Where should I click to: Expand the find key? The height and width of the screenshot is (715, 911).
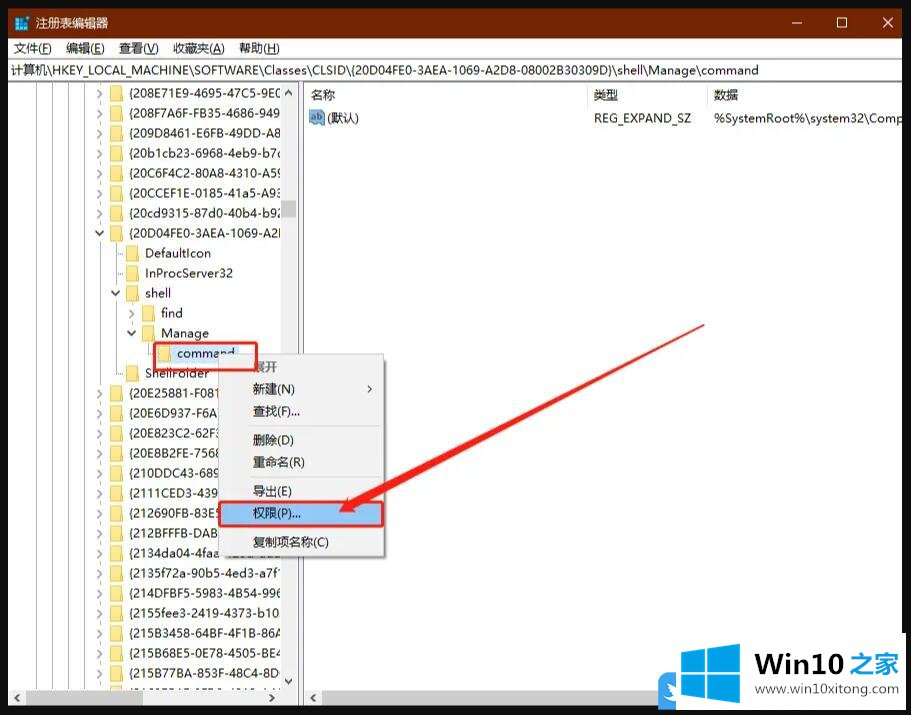point(132,314)
